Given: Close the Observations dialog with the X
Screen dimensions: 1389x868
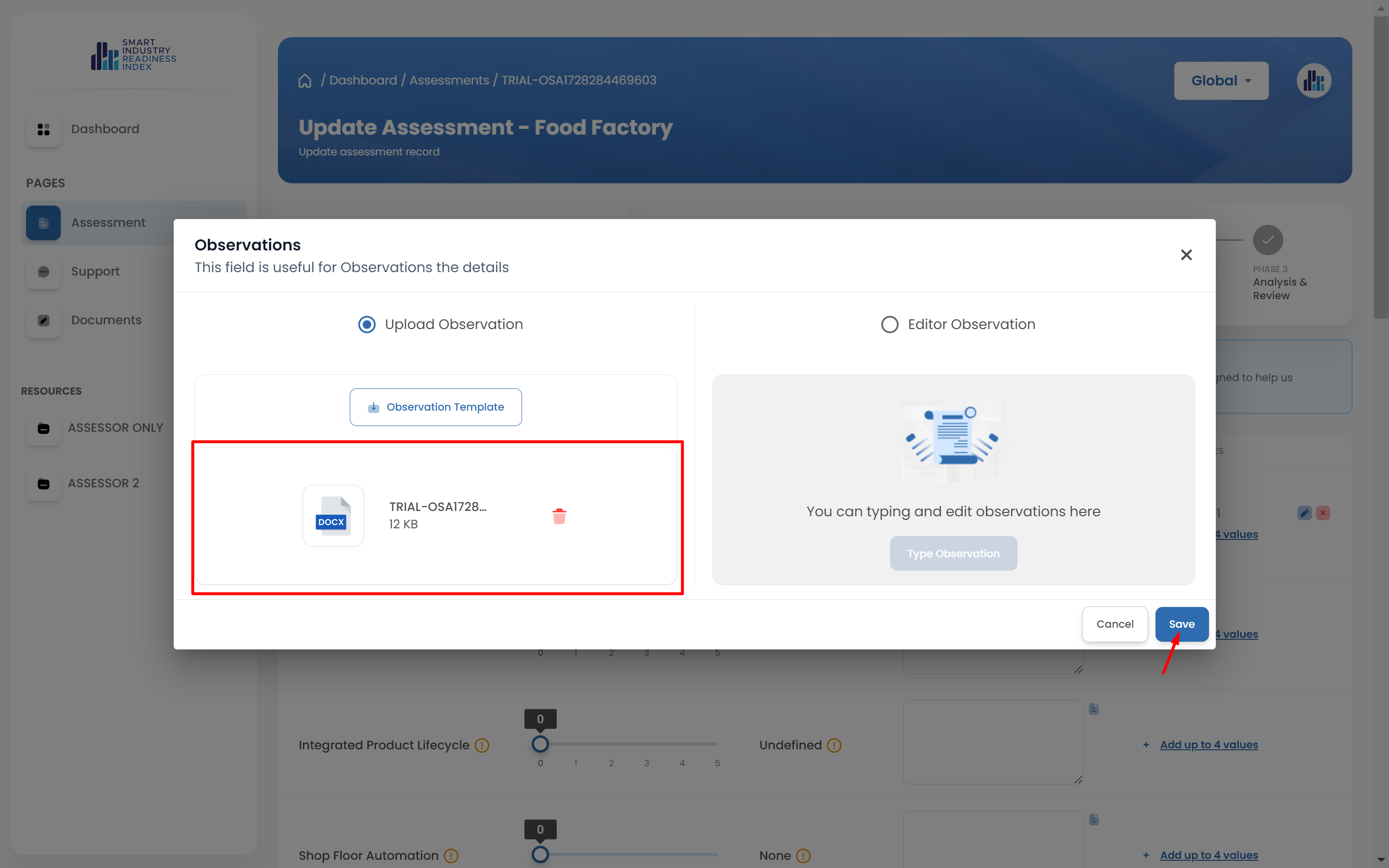Looking at the screenshot, I should [1186, 255].
